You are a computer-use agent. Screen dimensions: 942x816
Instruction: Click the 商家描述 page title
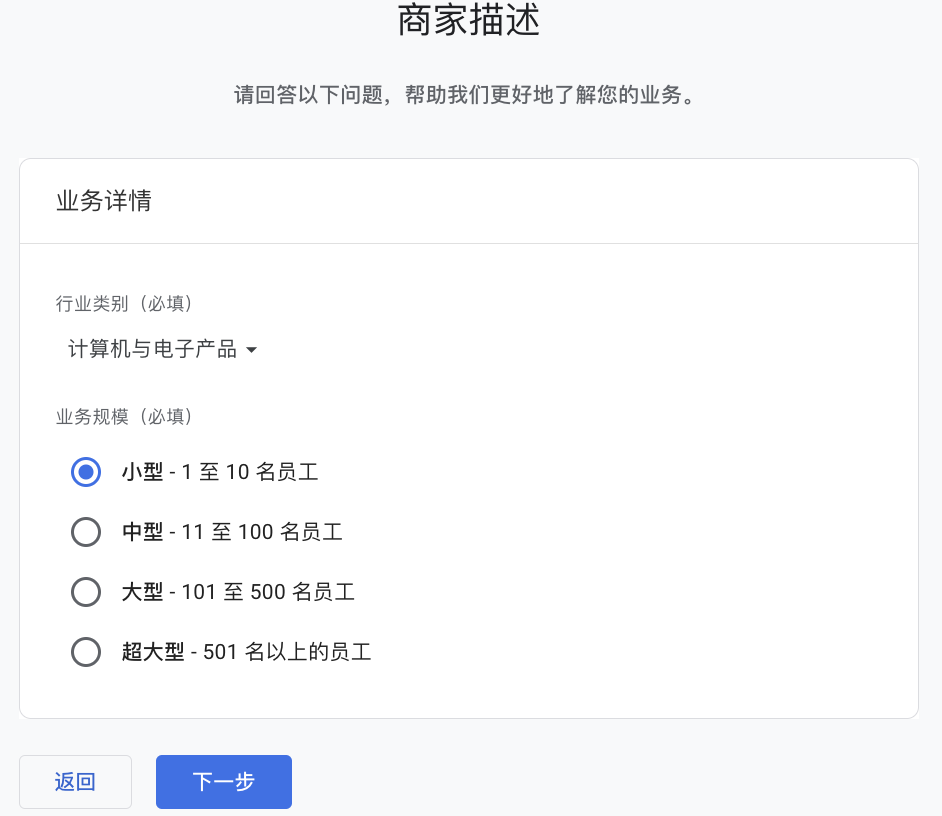(x=469, y=20)
